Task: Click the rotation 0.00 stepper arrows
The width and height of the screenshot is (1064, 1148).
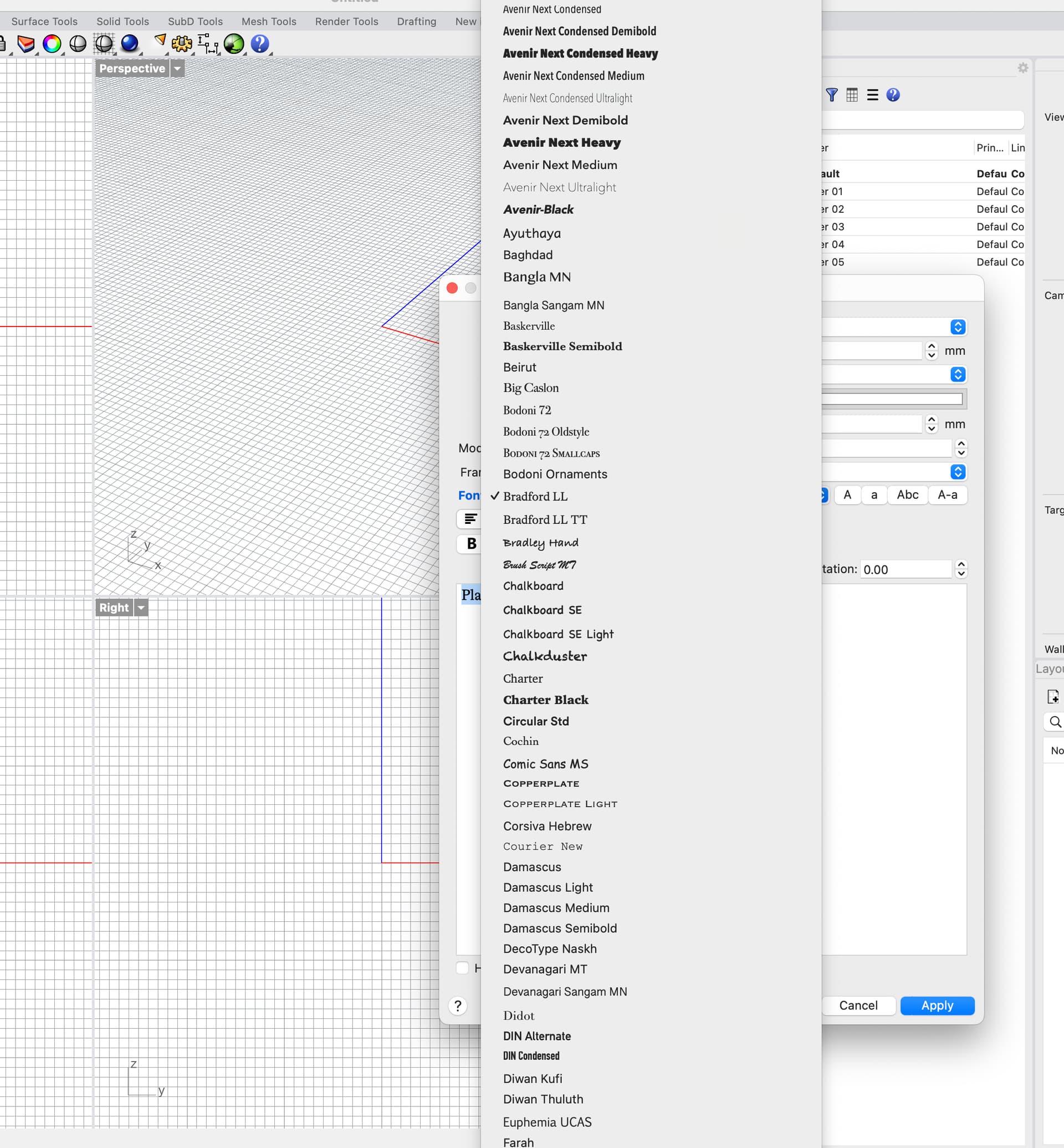Action: (961, 569)
